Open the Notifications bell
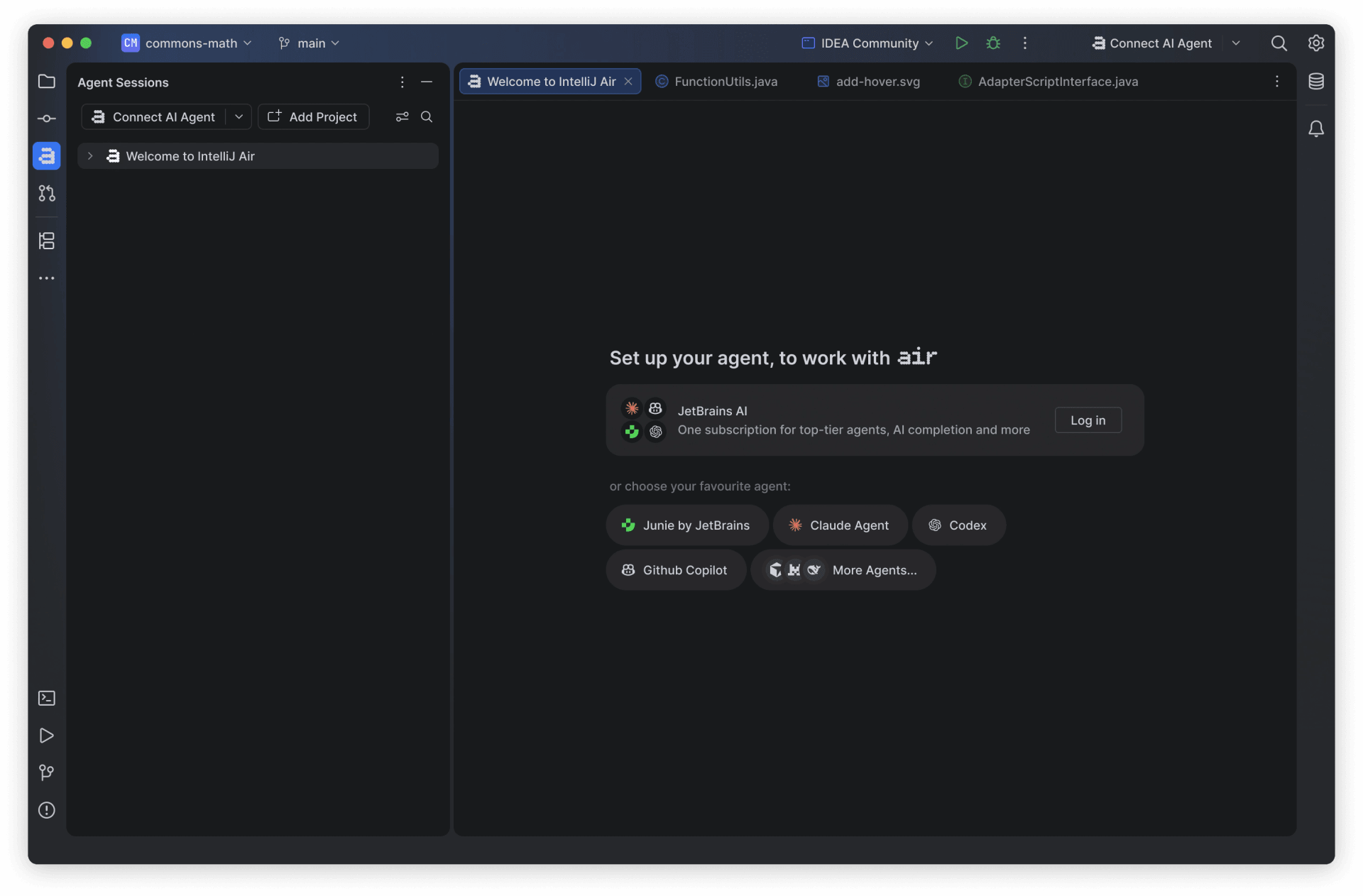1363x896 pixels. coord(1316,129)
